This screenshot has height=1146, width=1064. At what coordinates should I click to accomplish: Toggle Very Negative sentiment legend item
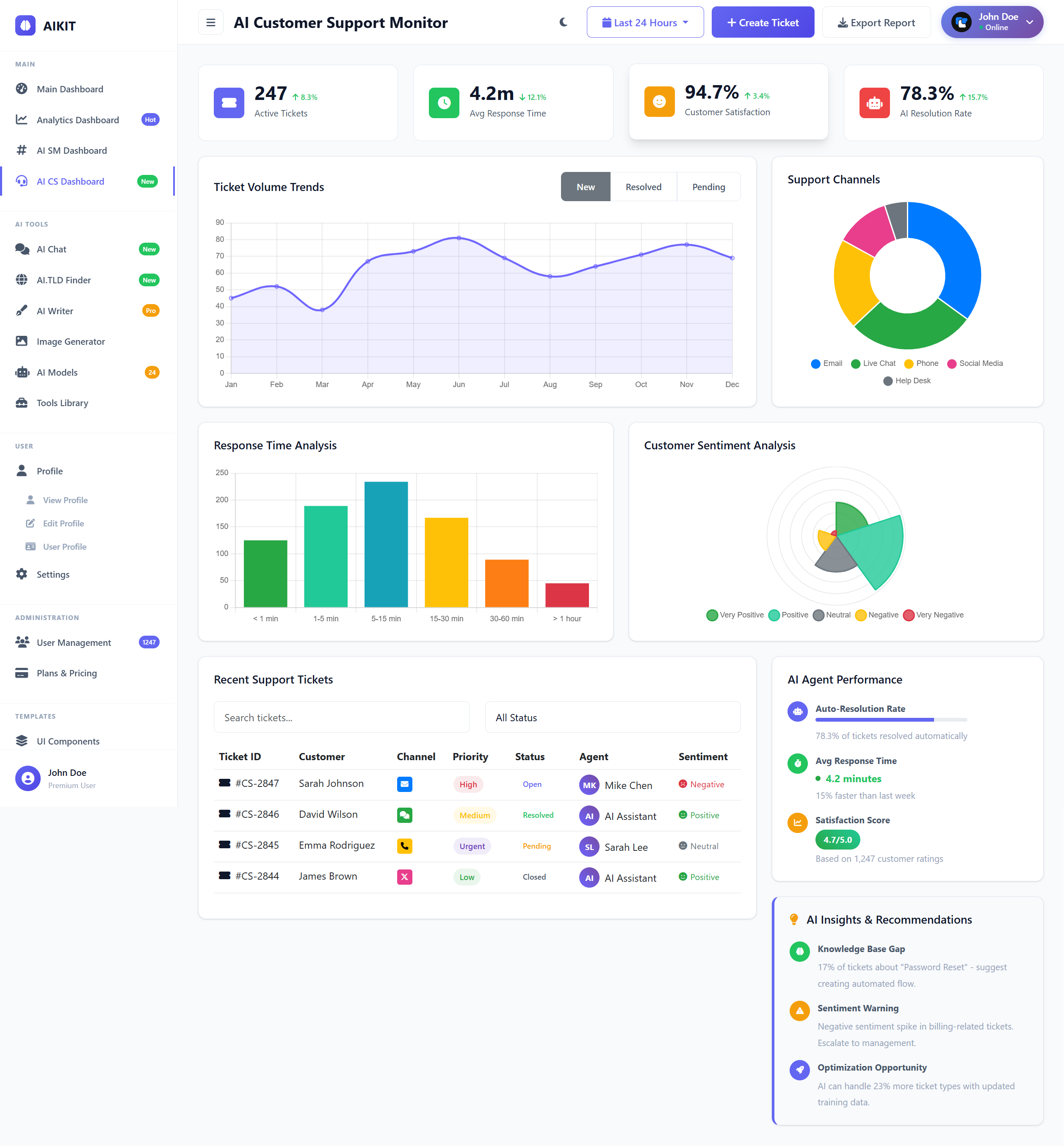click(933, 615)
